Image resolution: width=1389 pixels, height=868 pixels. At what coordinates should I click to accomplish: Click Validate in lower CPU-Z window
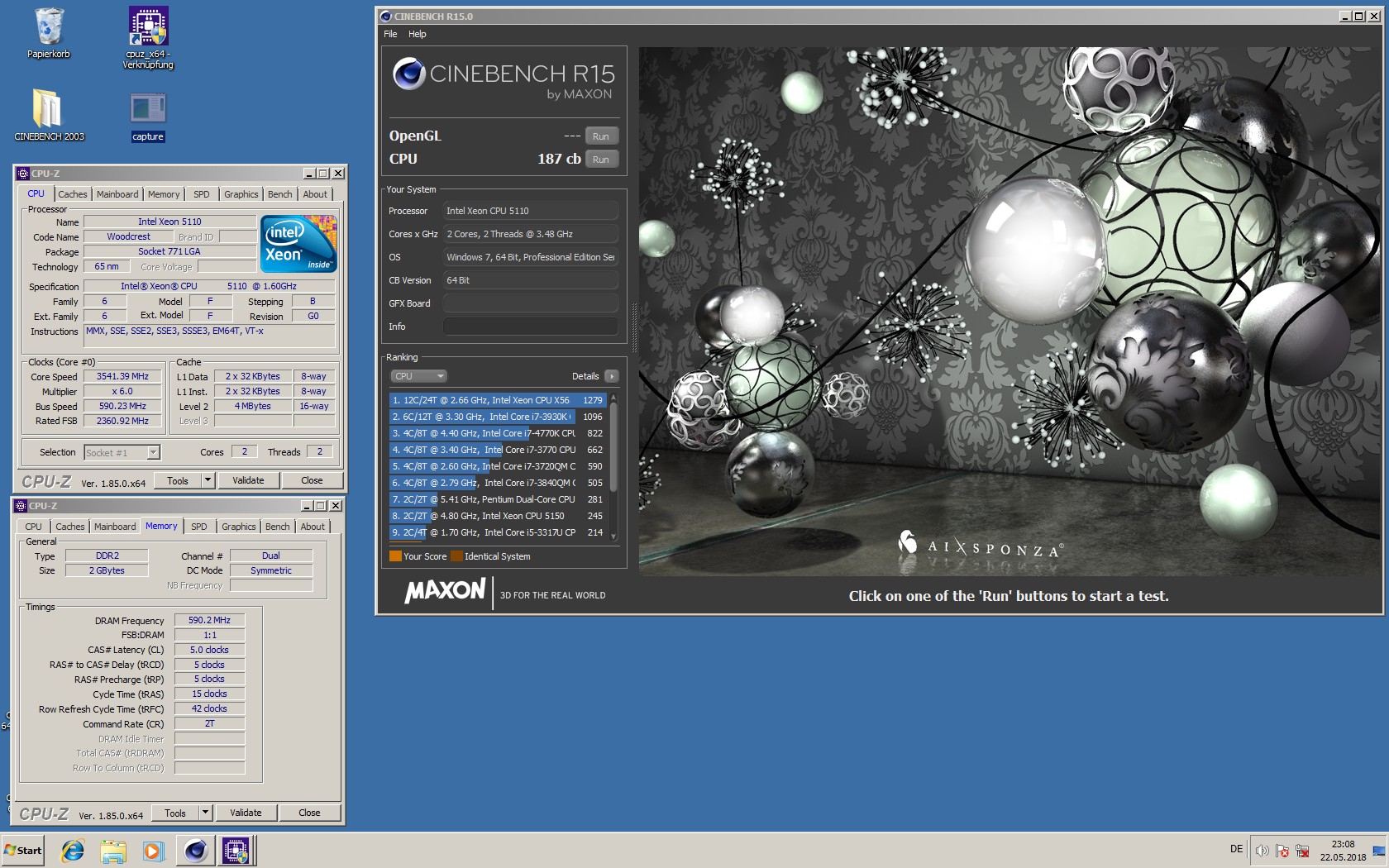point(246,813)
